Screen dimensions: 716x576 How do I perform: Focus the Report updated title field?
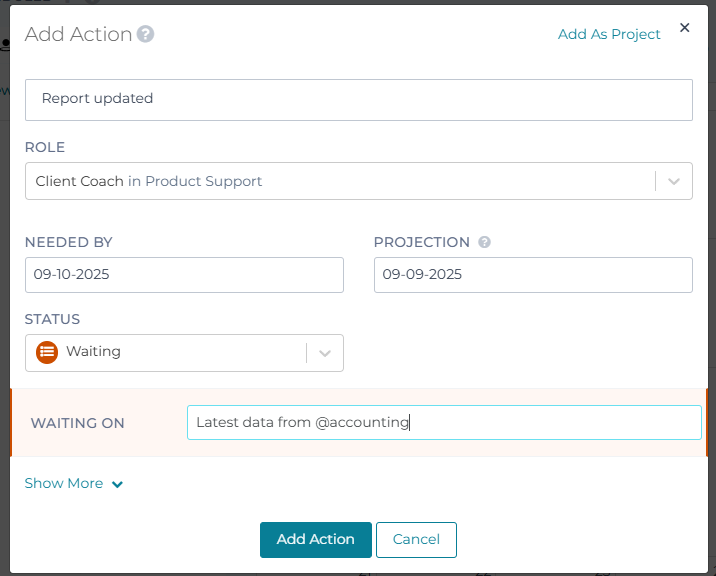(x=358, y=99)
